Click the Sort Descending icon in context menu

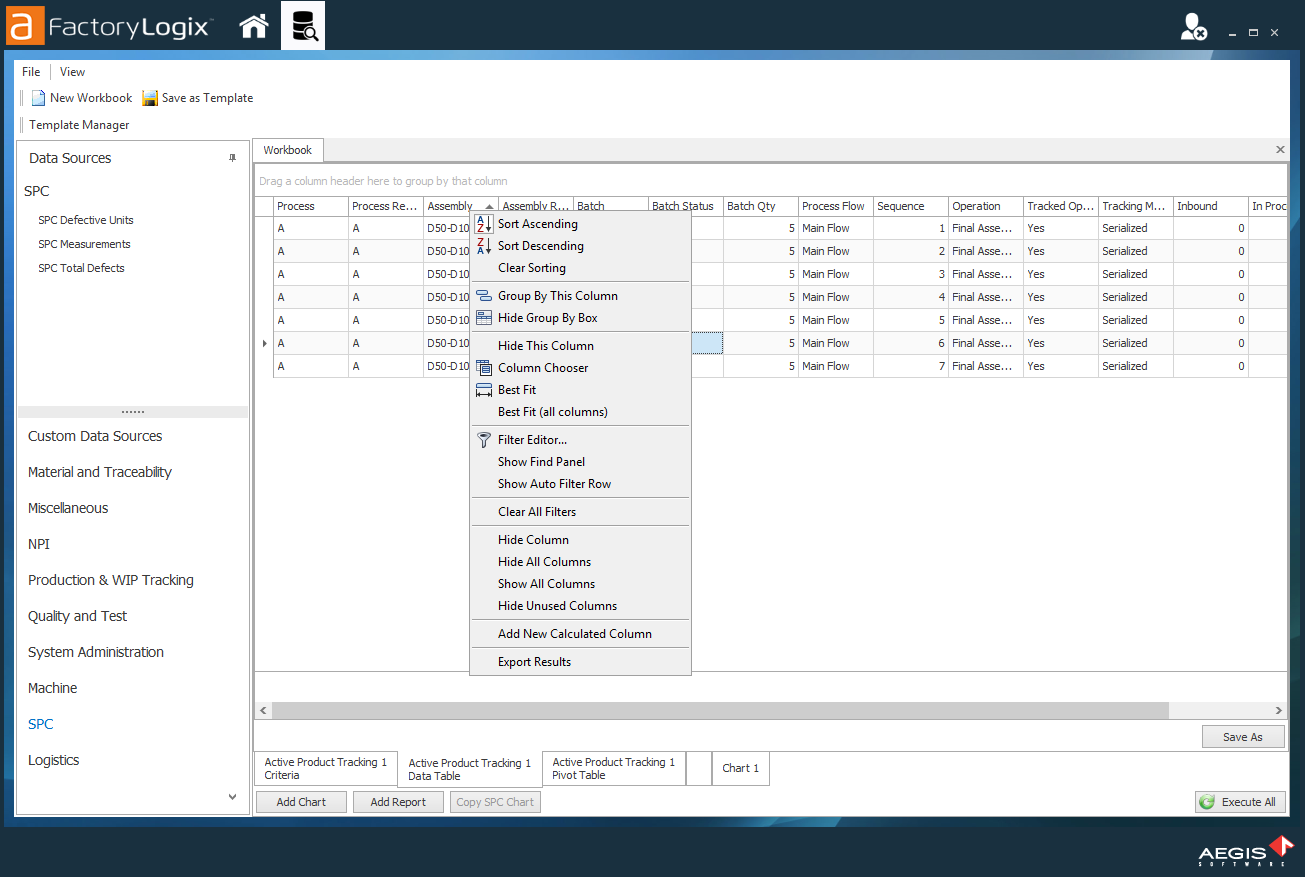[484, 246]
